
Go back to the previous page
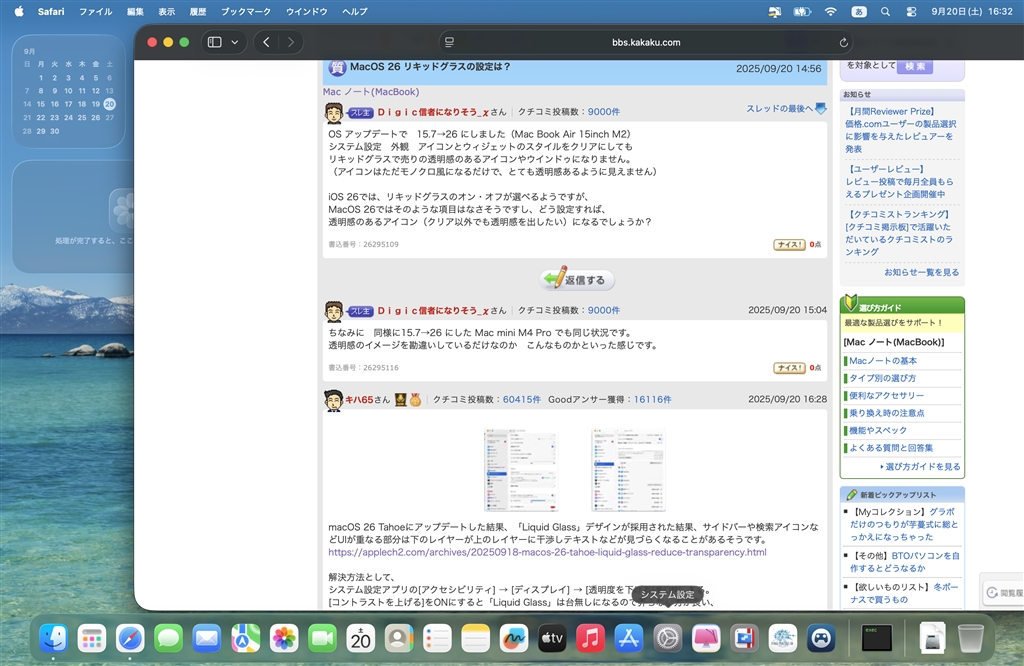pyautogui.click(x=266, y=42)
